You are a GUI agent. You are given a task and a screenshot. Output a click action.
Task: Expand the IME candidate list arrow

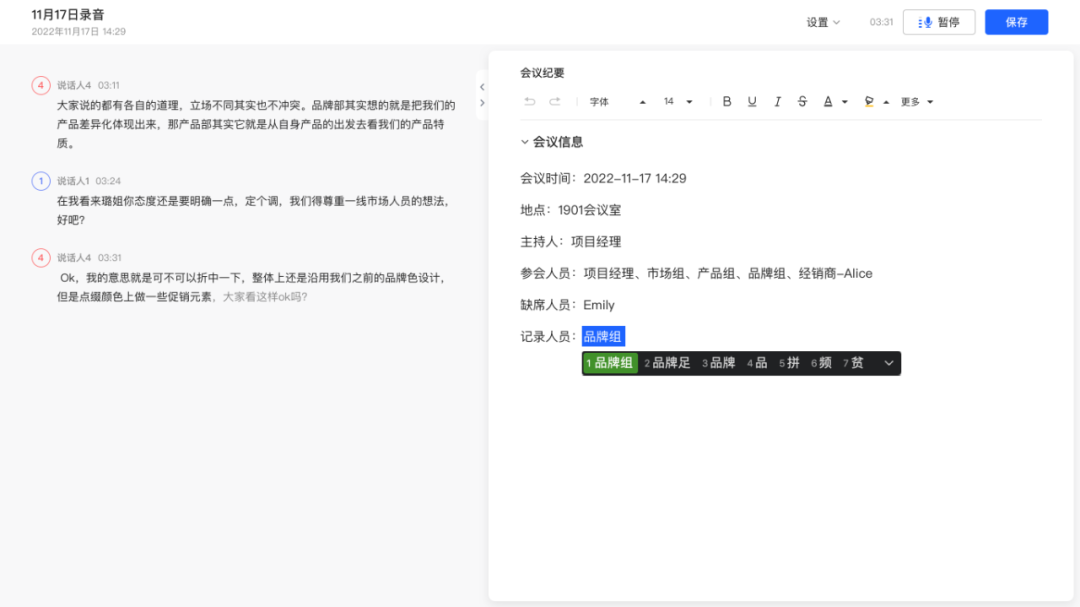(888, 363)
